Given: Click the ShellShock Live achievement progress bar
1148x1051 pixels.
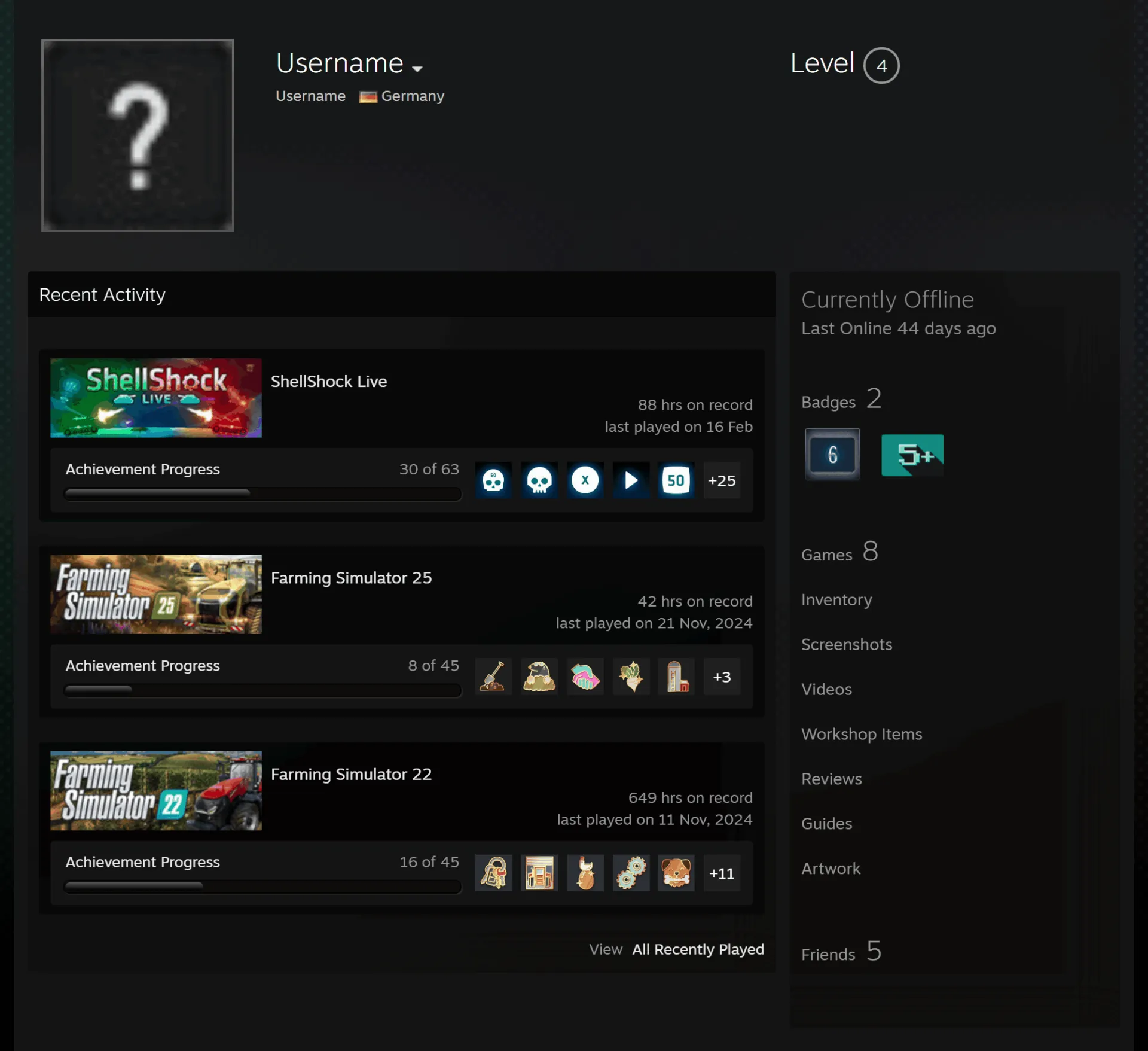Looking at the screenshot, I should 262,493.
